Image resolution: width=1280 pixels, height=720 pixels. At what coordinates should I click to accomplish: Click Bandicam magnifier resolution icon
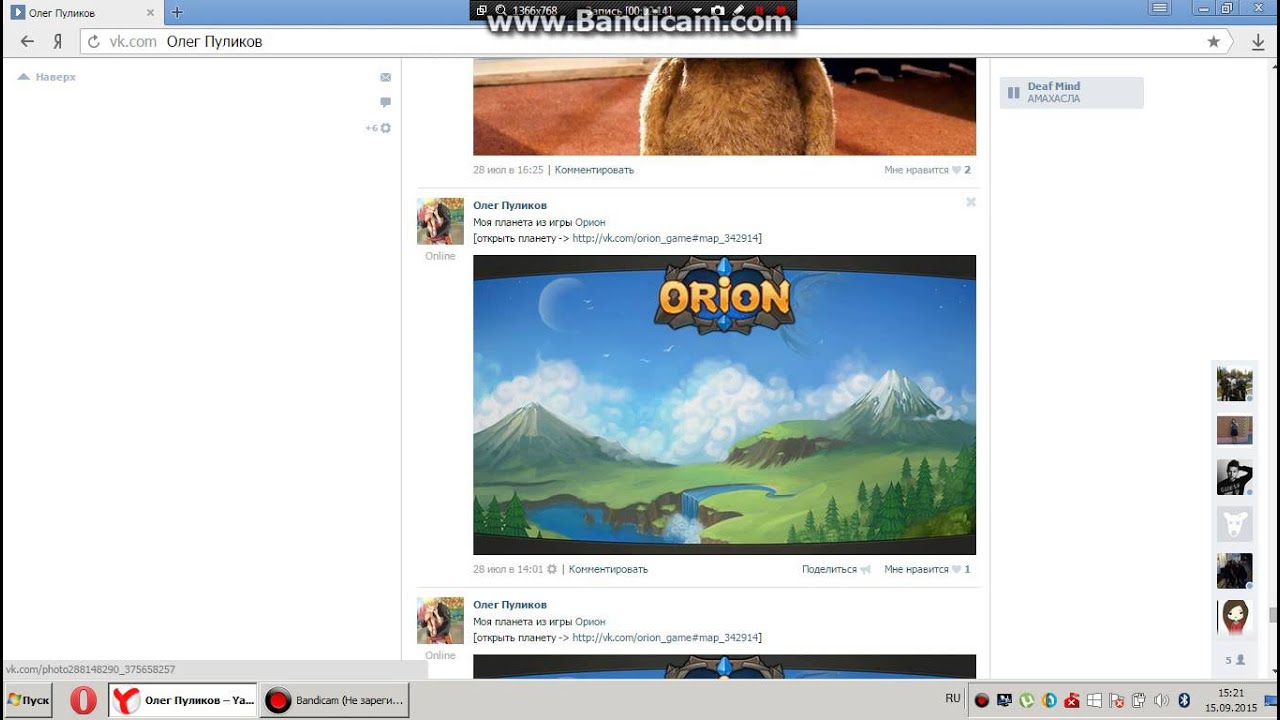point(500,10)
